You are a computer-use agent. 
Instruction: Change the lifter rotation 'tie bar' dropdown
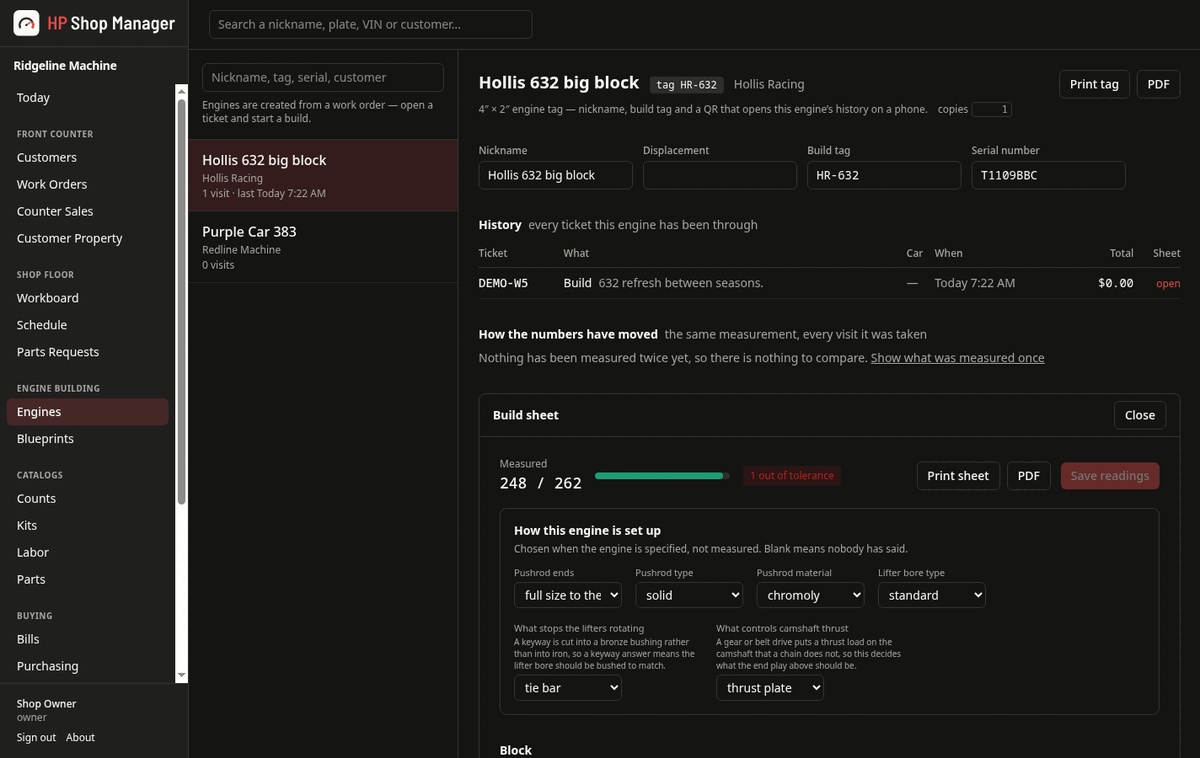(568, 688)
